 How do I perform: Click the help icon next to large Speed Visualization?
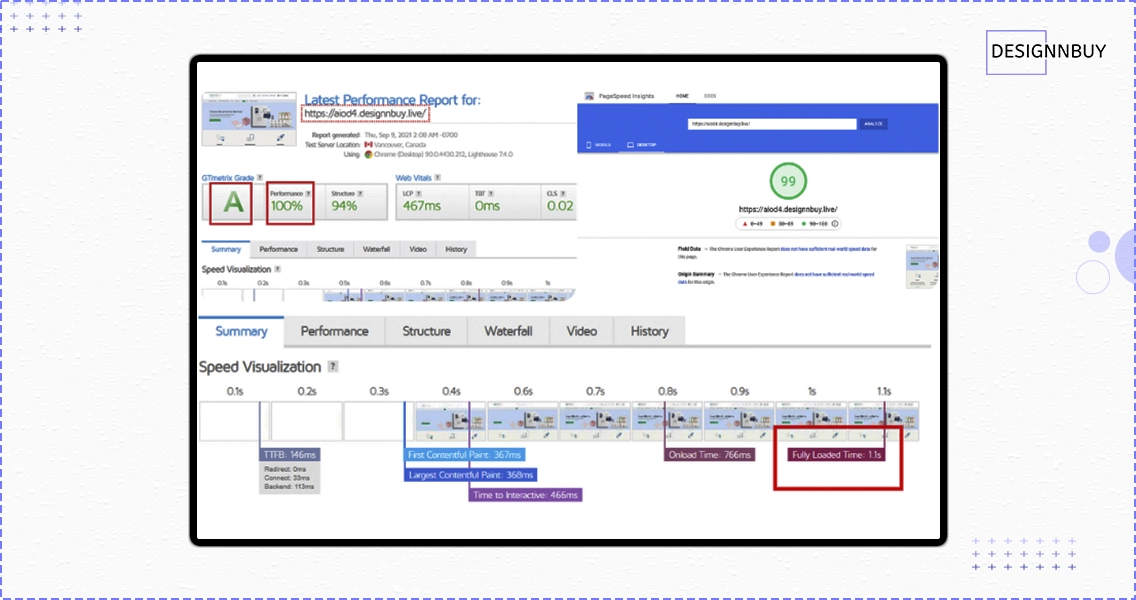point(333,367)
